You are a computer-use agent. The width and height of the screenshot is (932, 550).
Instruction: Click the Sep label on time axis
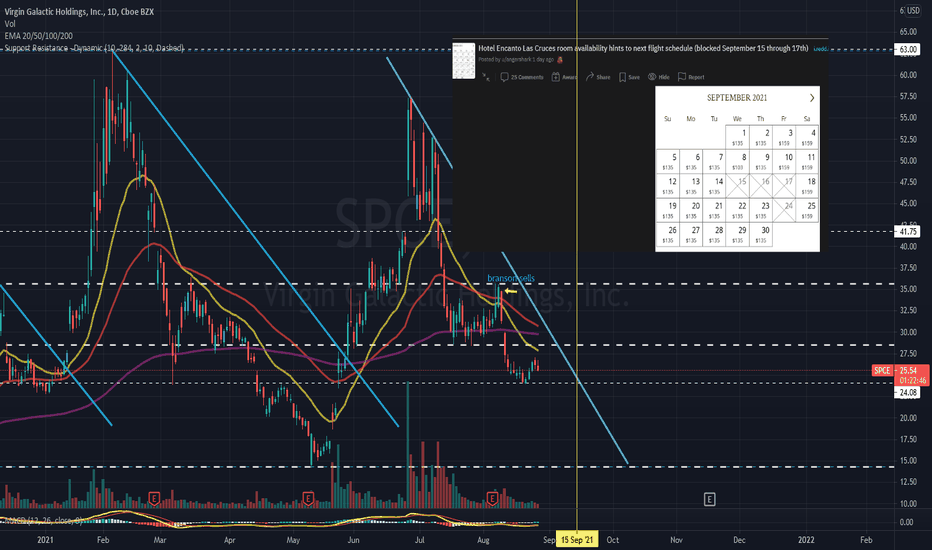(x=549, y=540)
